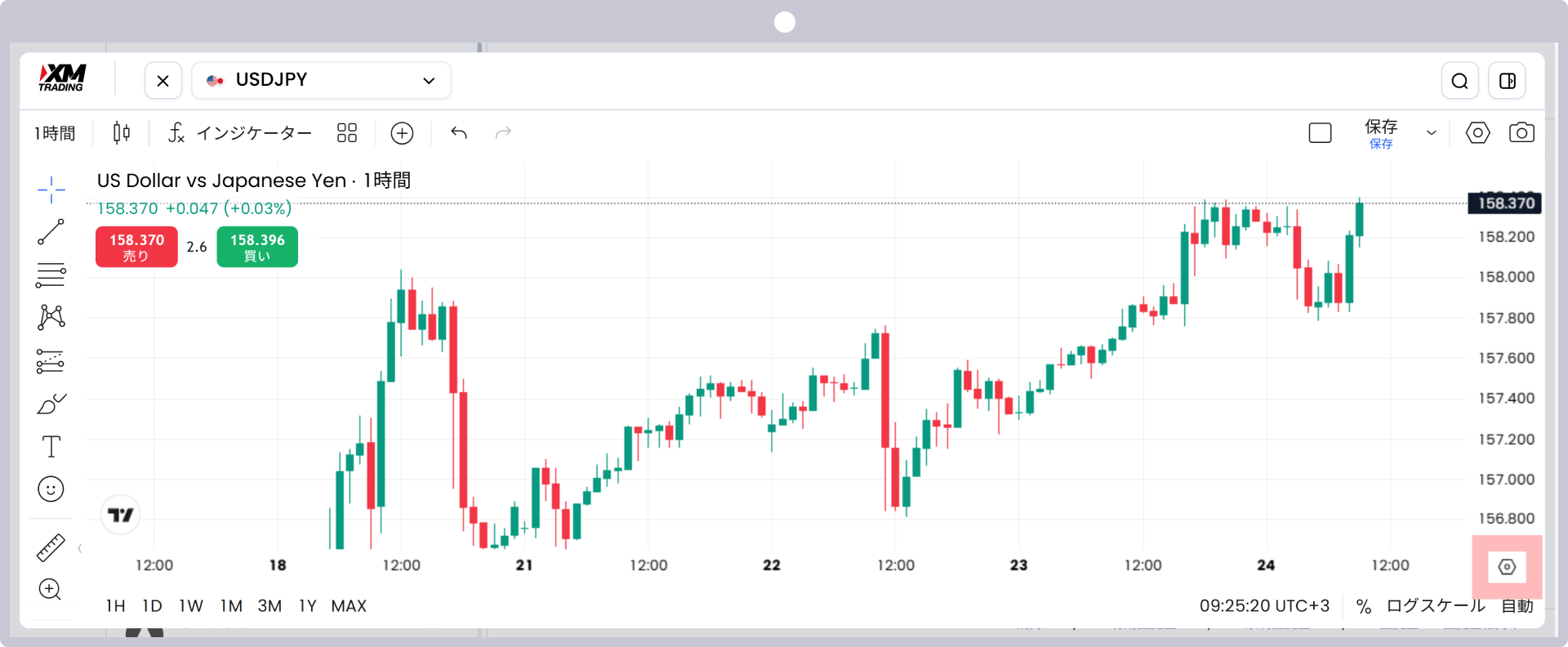The height and width of the screenshot is (647, 1568).
Task: Click the green 158.396 買い buy button
Action: pyautogui.click(x=257, y=247)
